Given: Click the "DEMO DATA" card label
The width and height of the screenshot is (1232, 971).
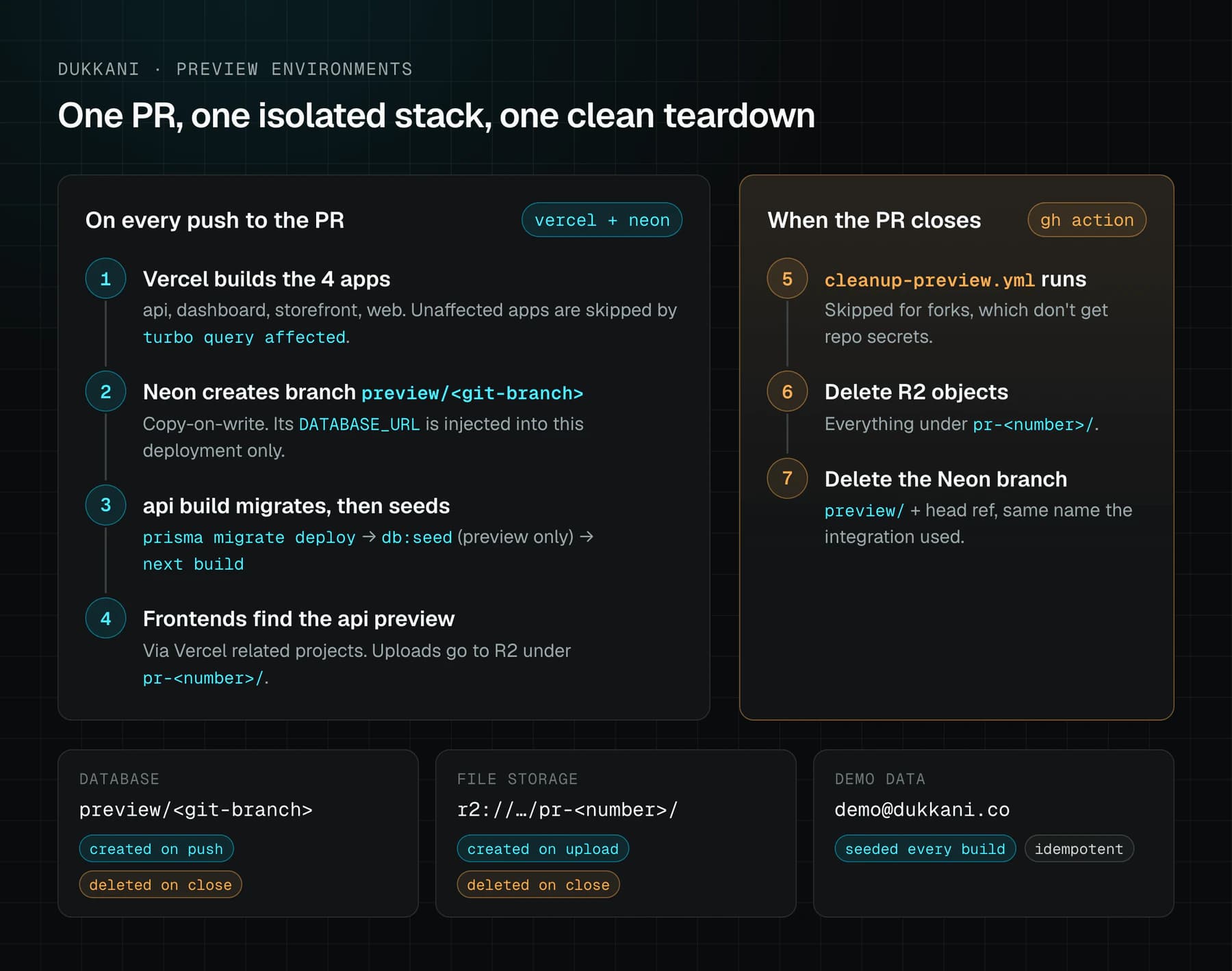Looking at the screenshot, I should pos(880,779).
